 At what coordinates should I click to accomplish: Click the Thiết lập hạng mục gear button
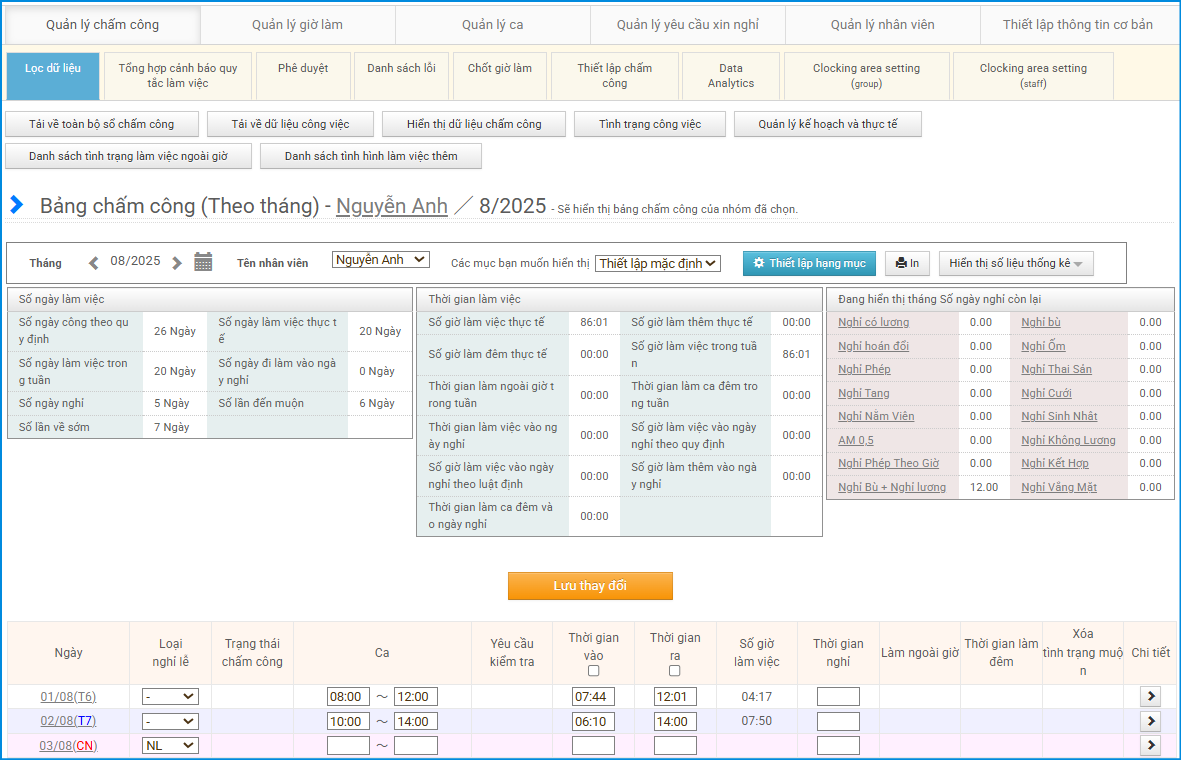[x=809, y=263]
